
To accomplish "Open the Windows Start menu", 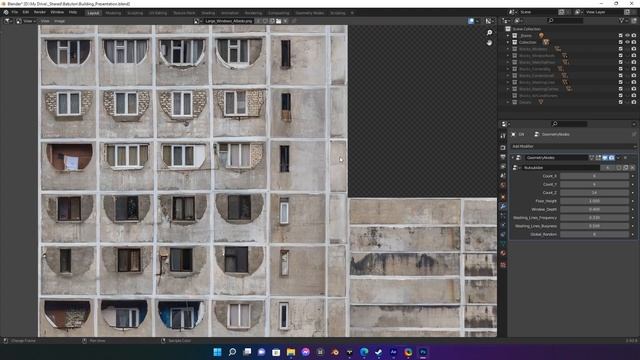I will tap(217, 352).
